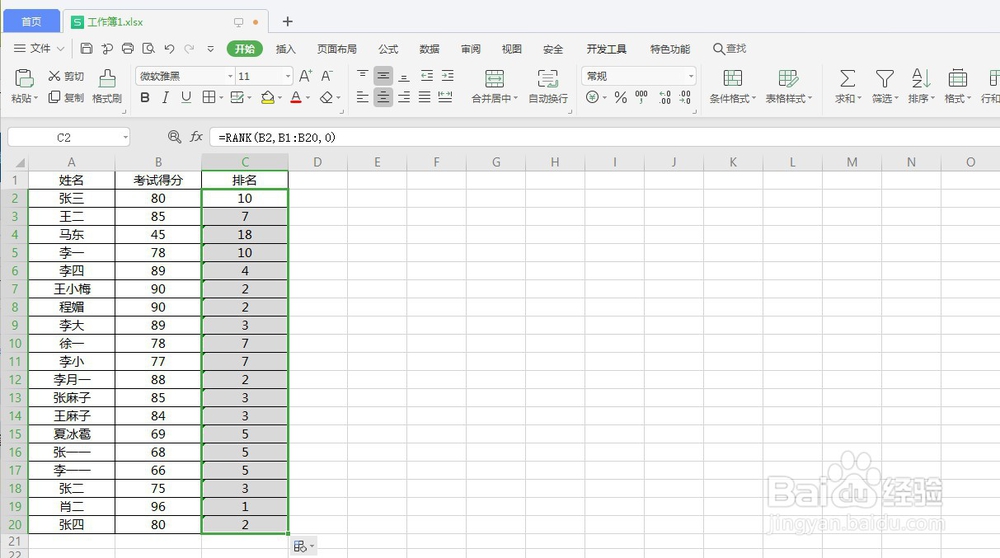Open the 文件 file menu
Viewport: 1000px width, 558px height.
(39, 48)
